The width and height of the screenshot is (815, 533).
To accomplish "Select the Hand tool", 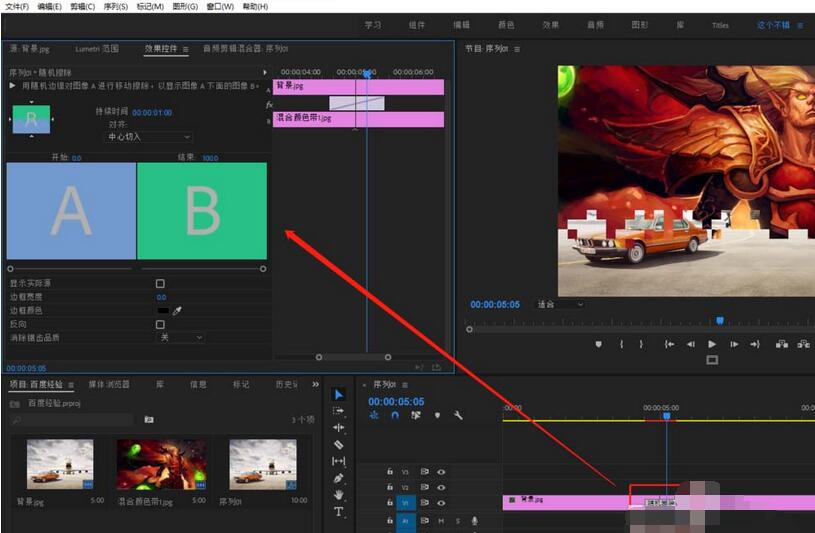I will (338, 494).
